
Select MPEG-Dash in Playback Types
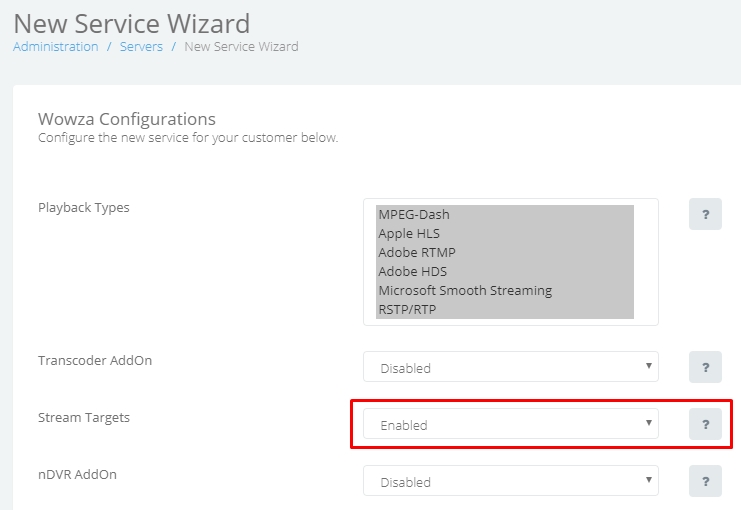pyautogui.click(x=505, y=215)
